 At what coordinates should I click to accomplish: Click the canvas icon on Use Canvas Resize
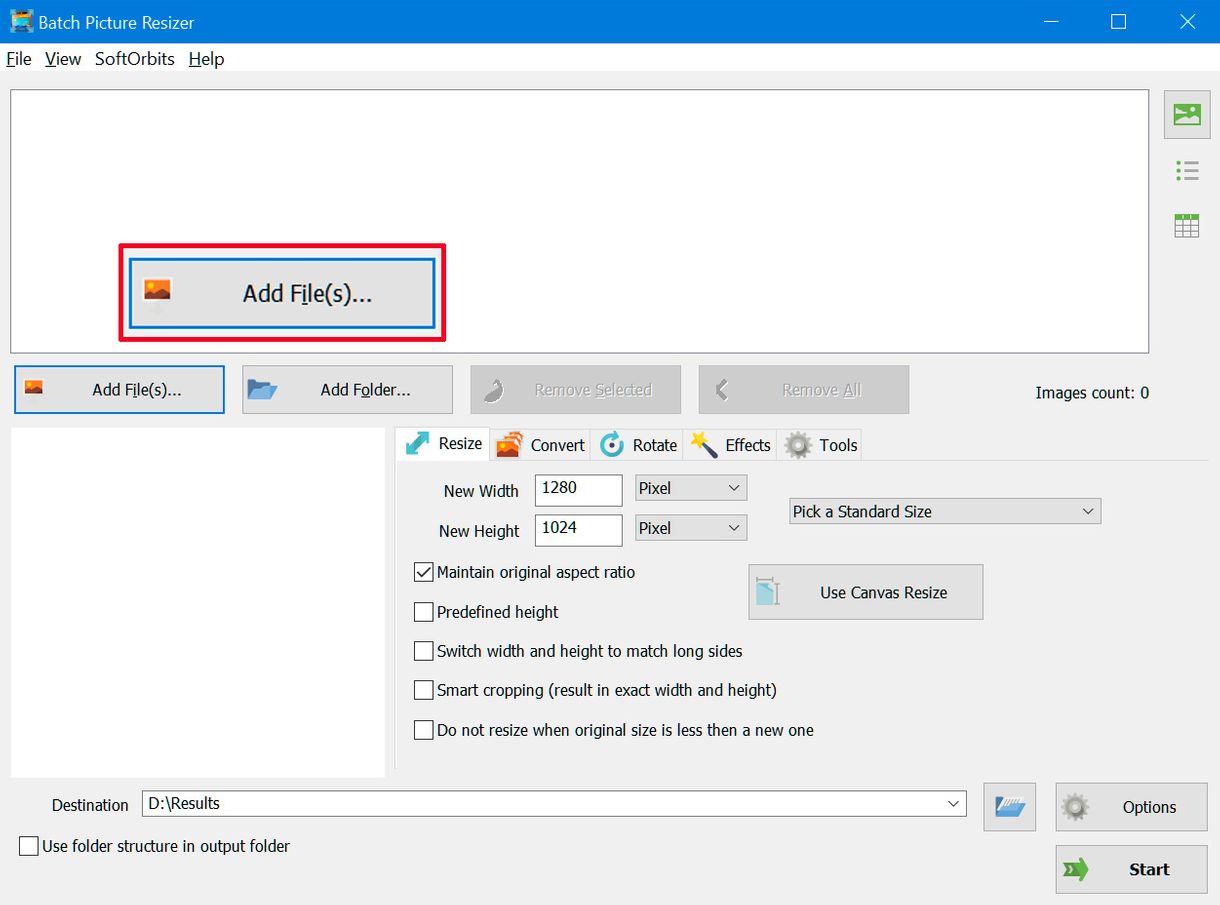768,591
